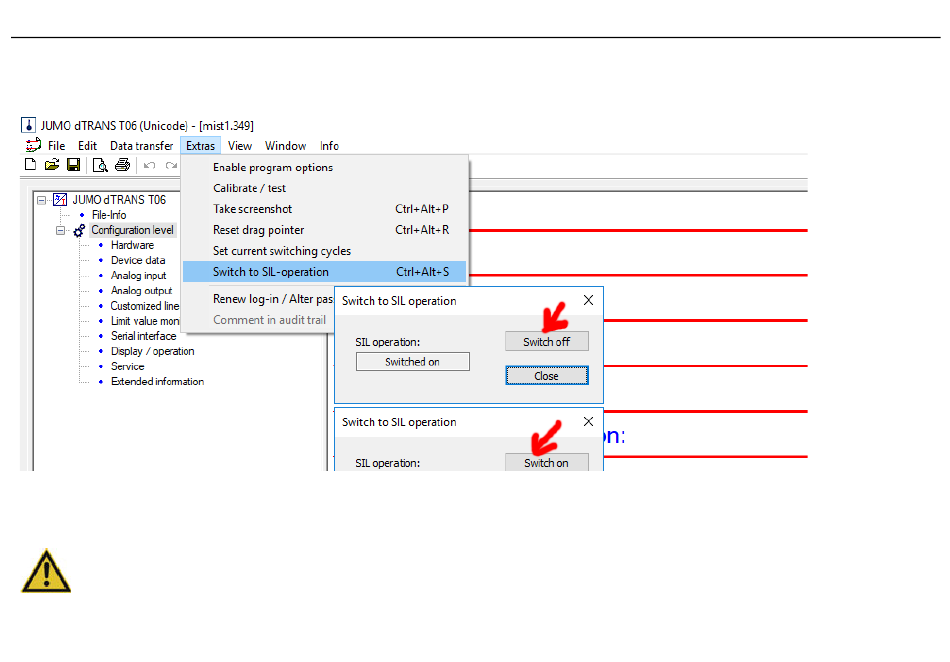
Task: Choose Enable program options
Action: pos(325,167)
